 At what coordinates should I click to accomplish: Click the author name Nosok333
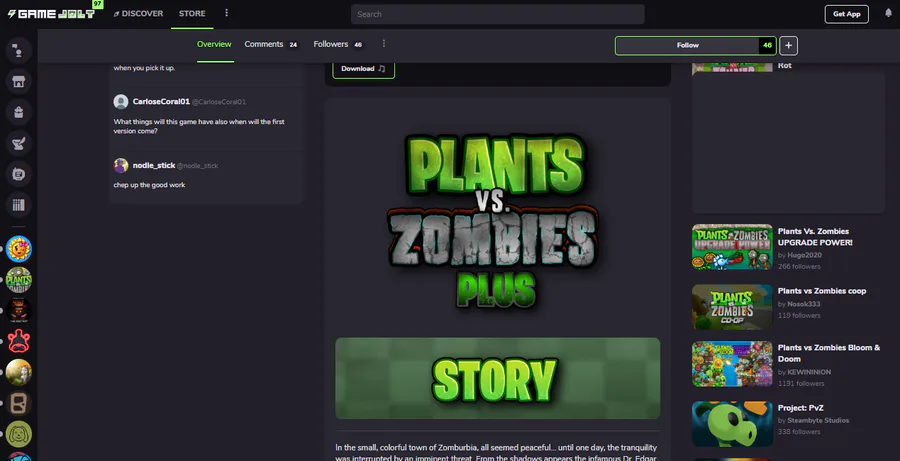click(x=804, y=304)
